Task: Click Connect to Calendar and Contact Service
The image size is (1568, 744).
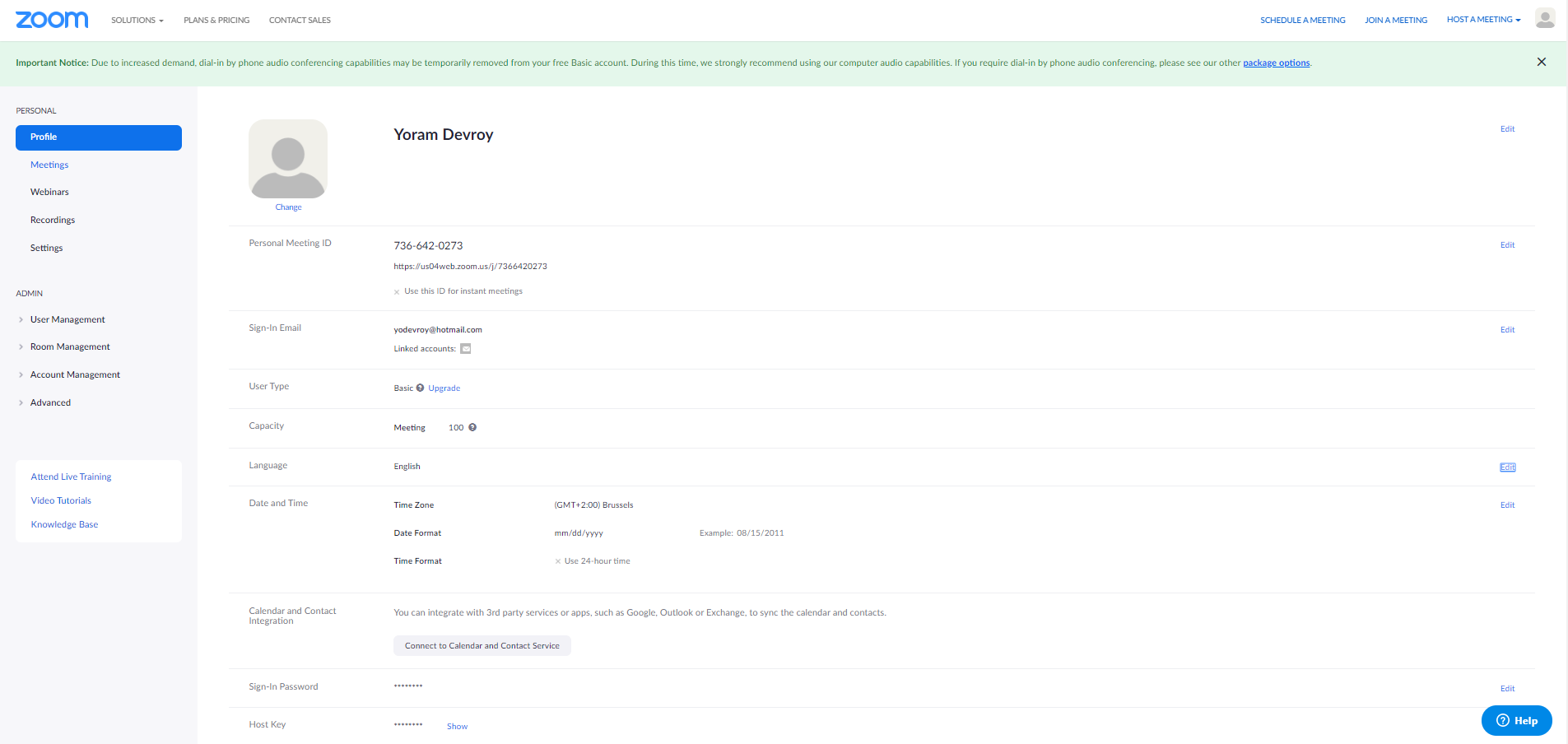Action: click(x=482, y=645)
